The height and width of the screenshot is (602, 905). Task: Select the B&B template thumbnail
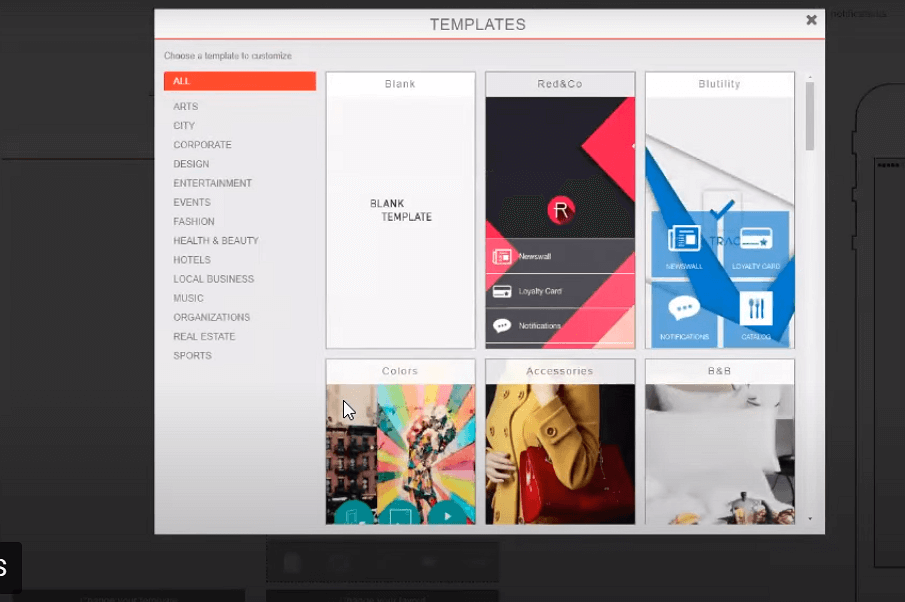719,450
